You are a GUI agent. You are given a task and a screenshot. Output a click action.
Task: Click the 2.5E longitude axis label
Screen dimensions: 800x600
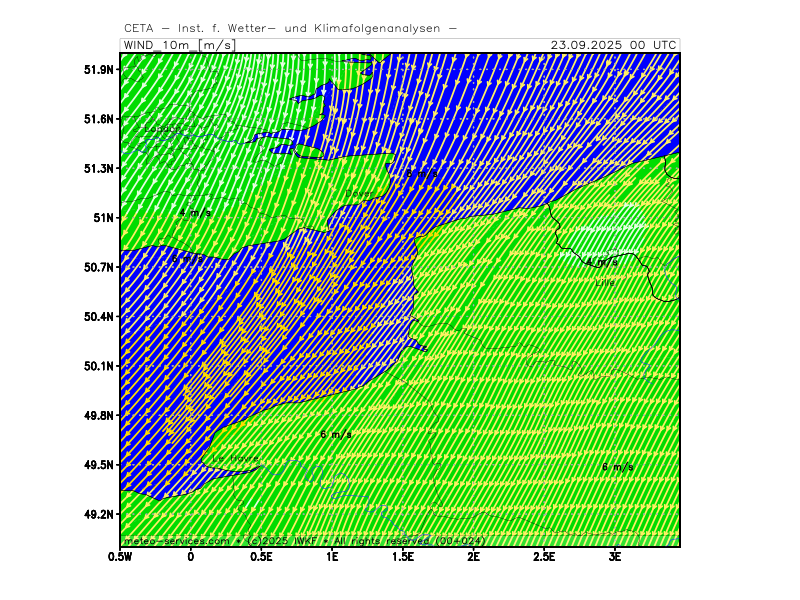tap(544, 557)
